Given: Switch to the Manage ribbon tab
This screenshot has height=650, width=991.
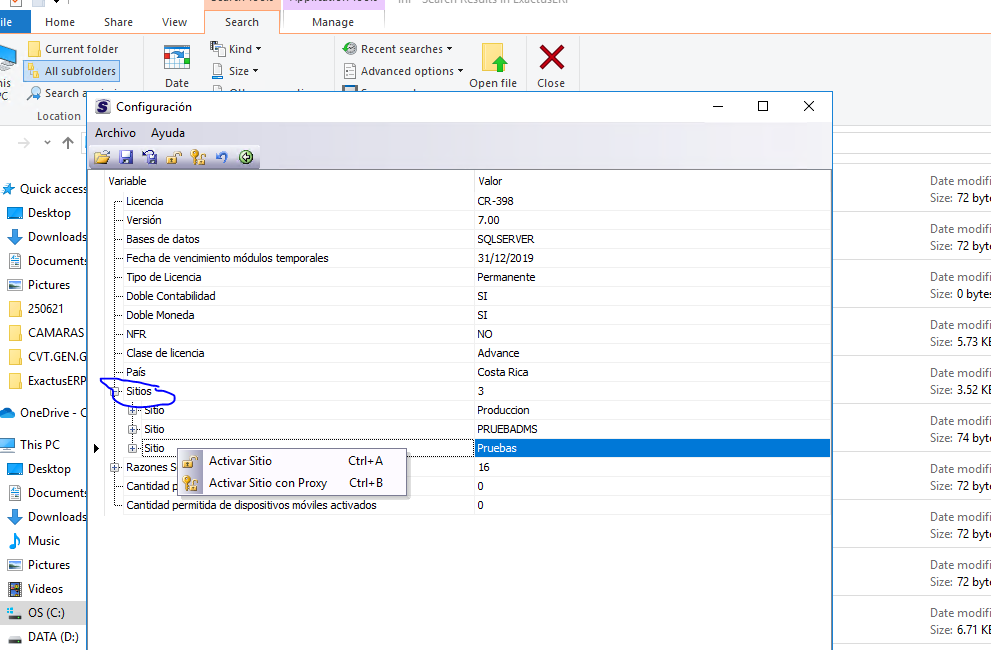Looking at the screenshot, I should pyautogui.click(x=333, y=22).
